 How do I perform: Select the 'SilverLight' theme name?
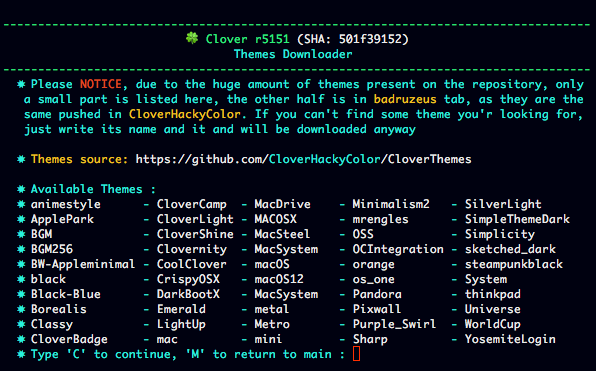point(503,204)
